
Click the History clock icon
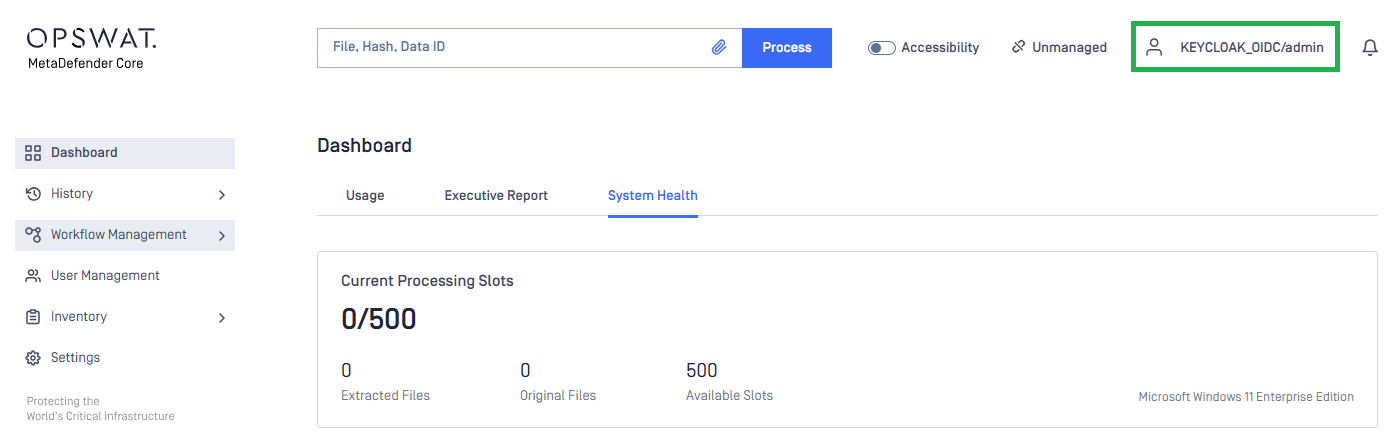click(33, 194)
